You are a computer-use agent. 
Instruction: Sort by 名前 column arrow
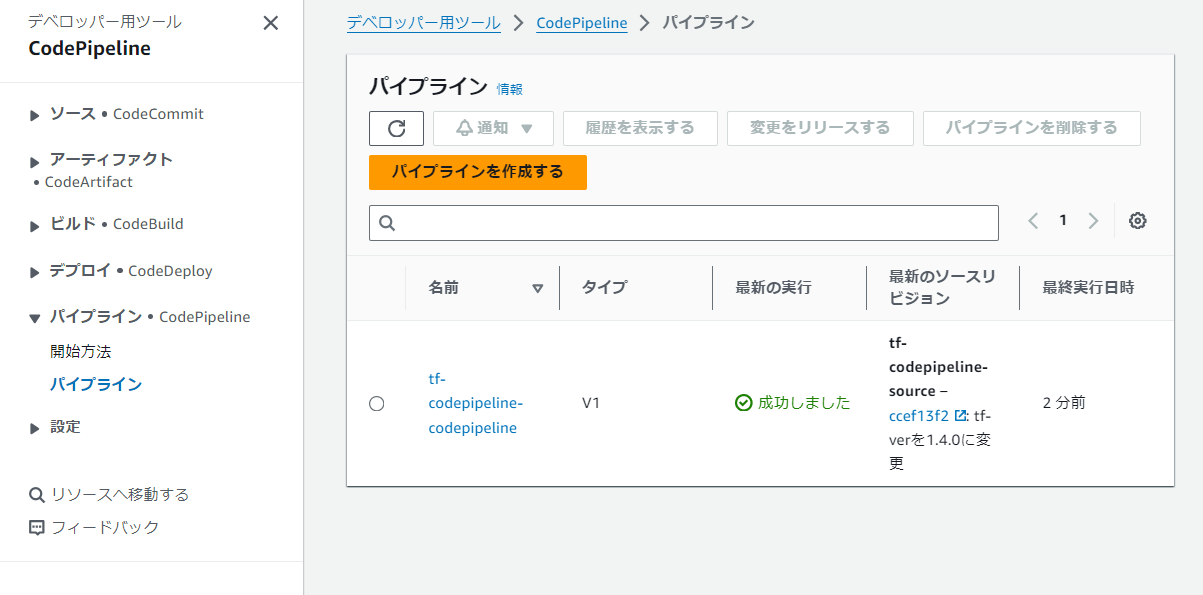tap(537, 288)
